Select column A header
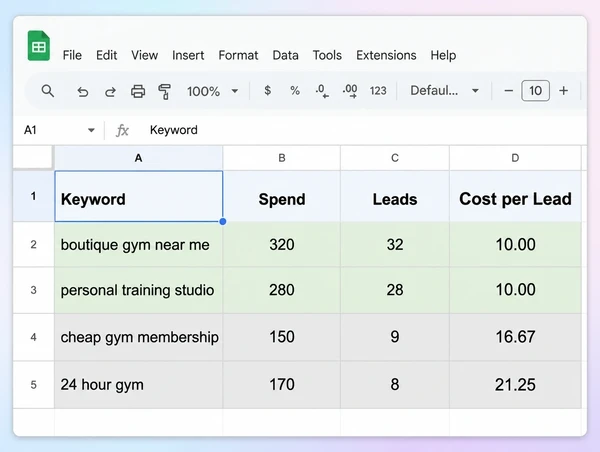 [139, 158]
